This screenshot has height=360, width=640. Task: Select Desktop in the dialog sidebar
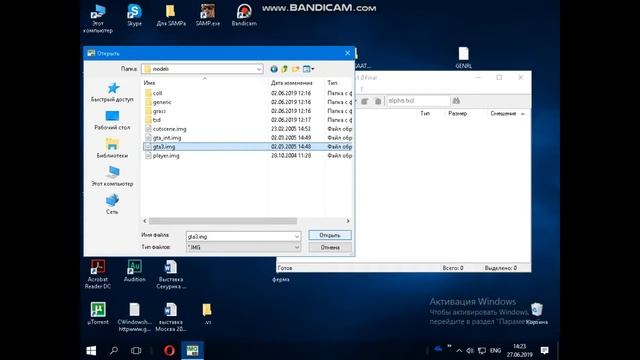click(x=112, y=120)
